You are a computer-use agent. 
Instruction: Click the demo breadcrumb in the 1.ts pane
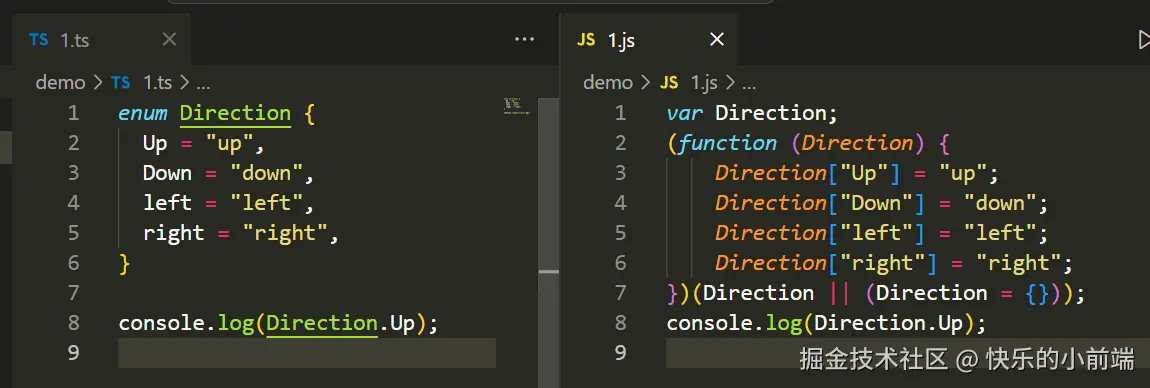coord(60,82)
